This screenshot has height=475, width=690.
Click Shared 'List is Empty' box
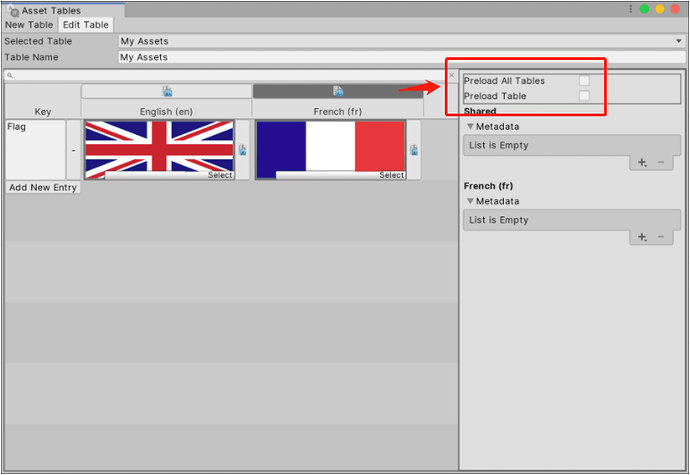(572, 145)
